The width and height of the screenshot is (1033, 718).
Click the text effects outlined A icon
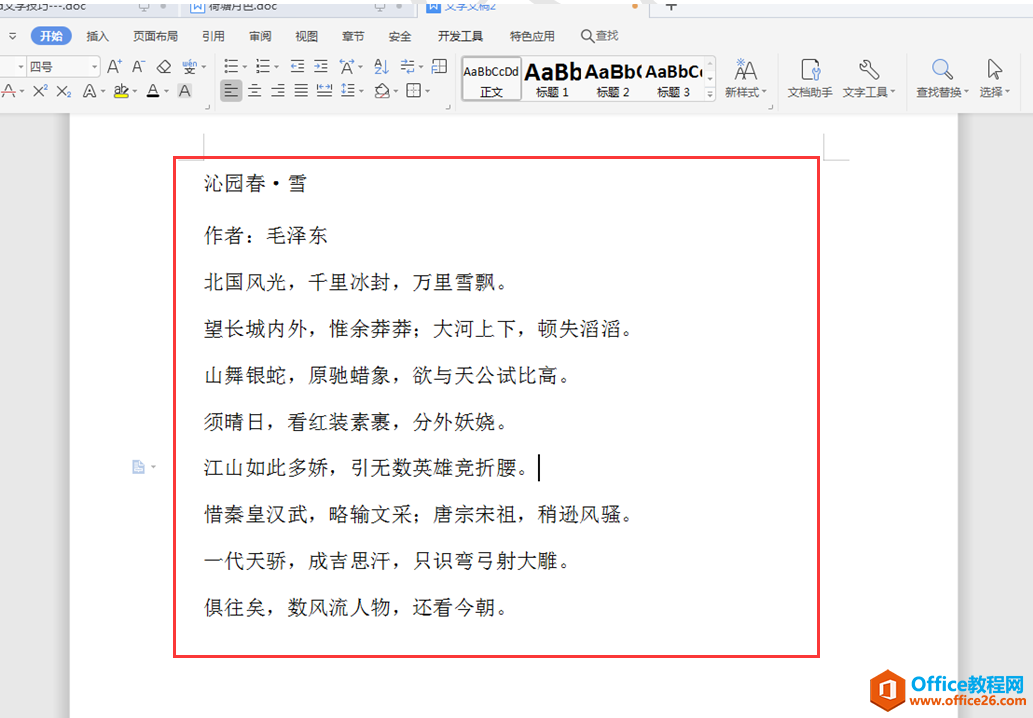pos(90,91)
